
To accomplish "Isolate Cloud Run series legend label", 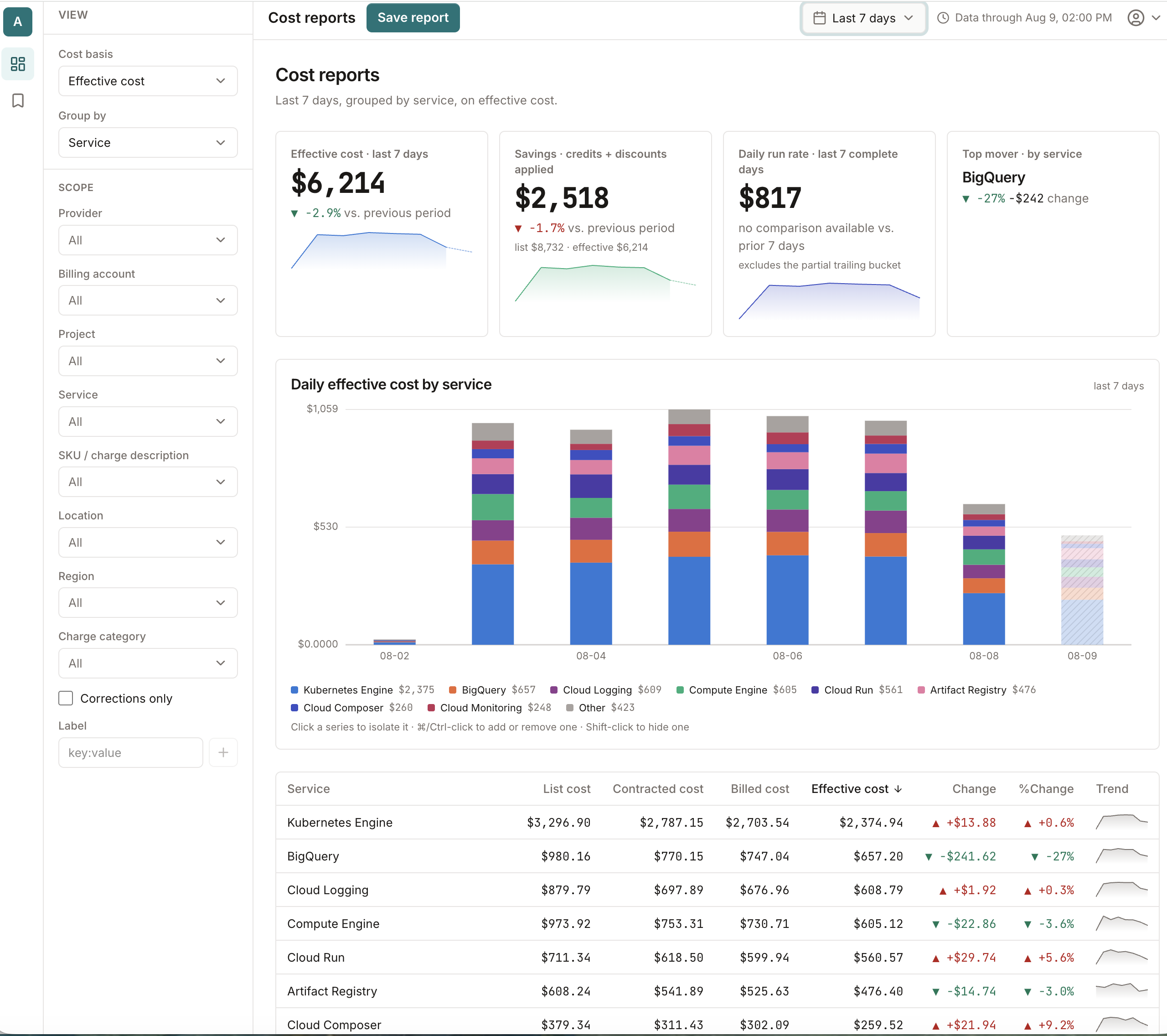I will coord(848,690).
